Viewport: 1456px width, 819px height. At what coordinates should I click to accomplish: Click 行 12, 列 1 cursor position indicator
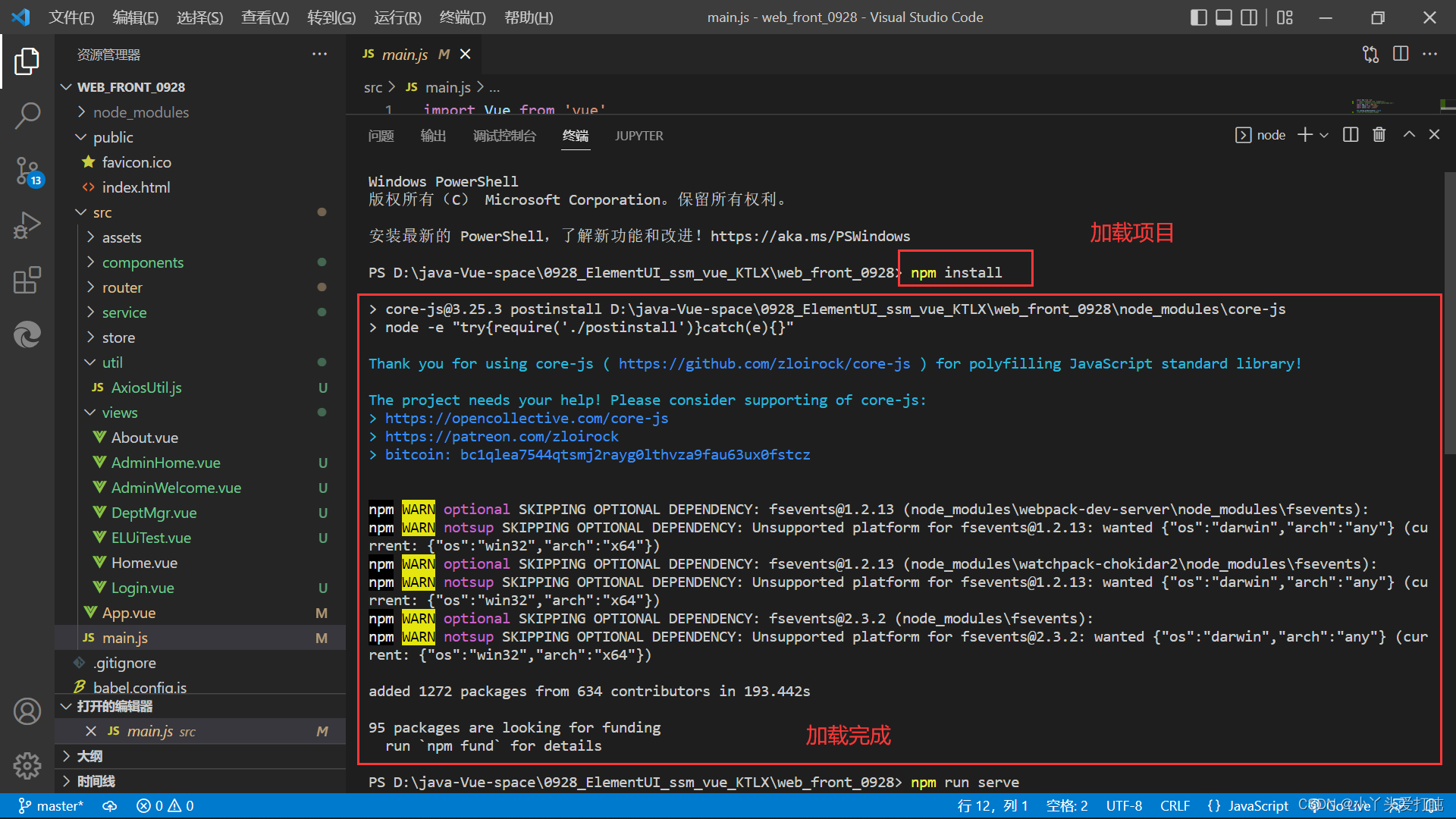tap(993, 806)
